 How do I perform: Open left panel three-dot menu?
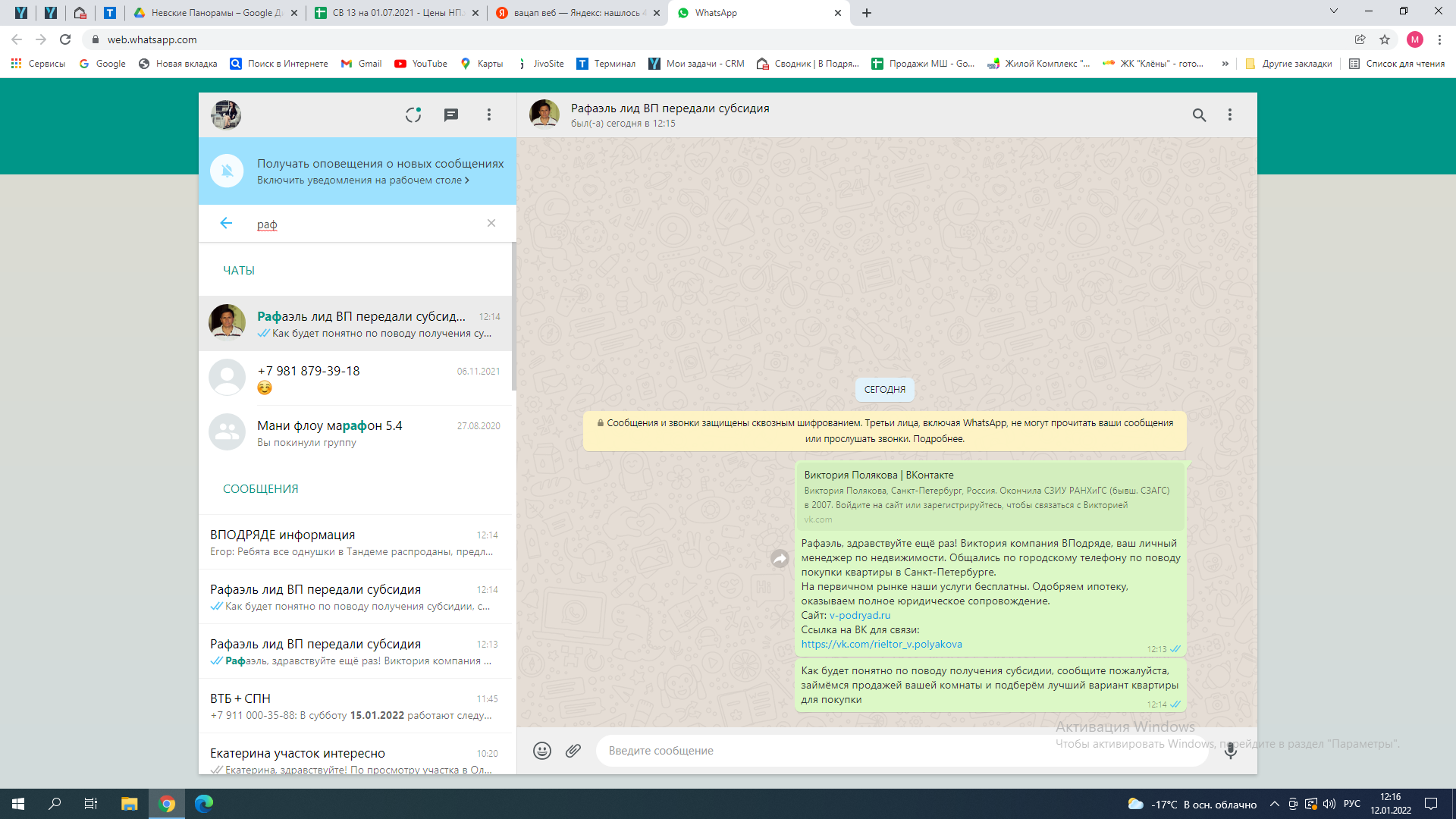click(x=489, y=115)
